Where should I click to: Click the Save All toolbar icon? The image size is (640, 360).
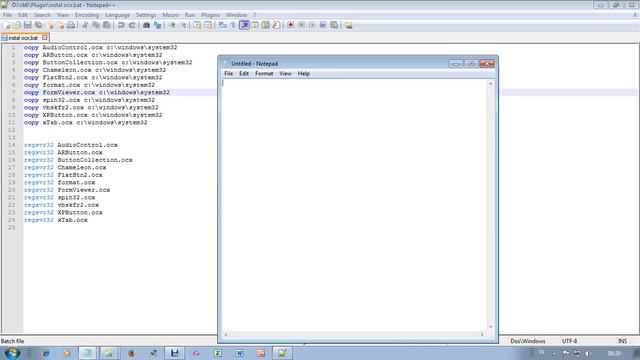(x=38, y=25)
